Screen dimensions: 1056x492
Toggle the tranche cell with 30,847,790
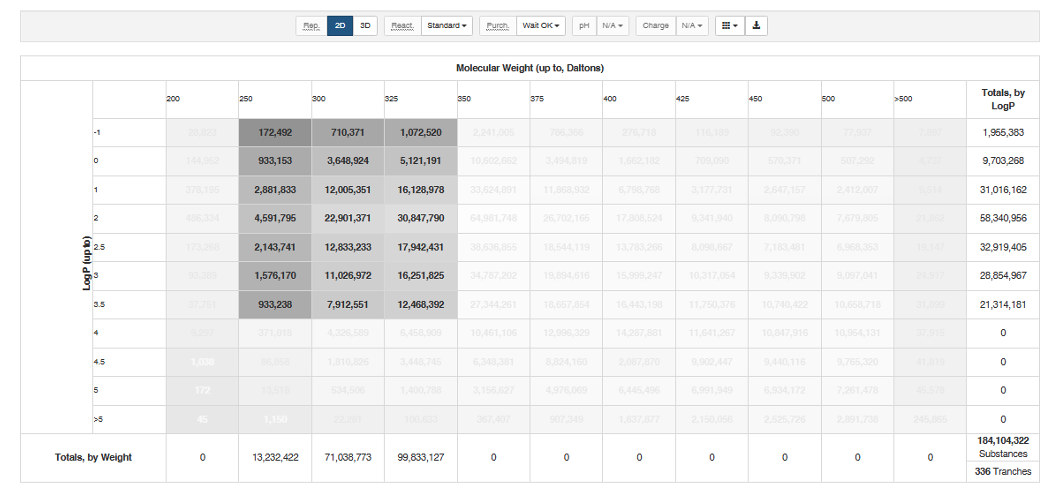(x=419, y=218)
